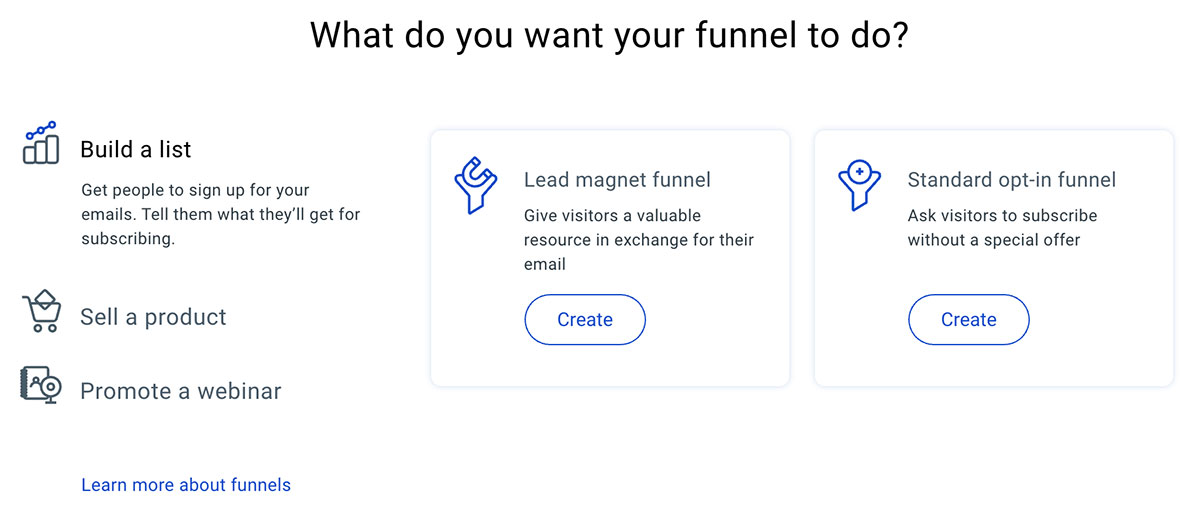
Task: Click the Standard opt-in funnel title
Action: click(1012, 180)
